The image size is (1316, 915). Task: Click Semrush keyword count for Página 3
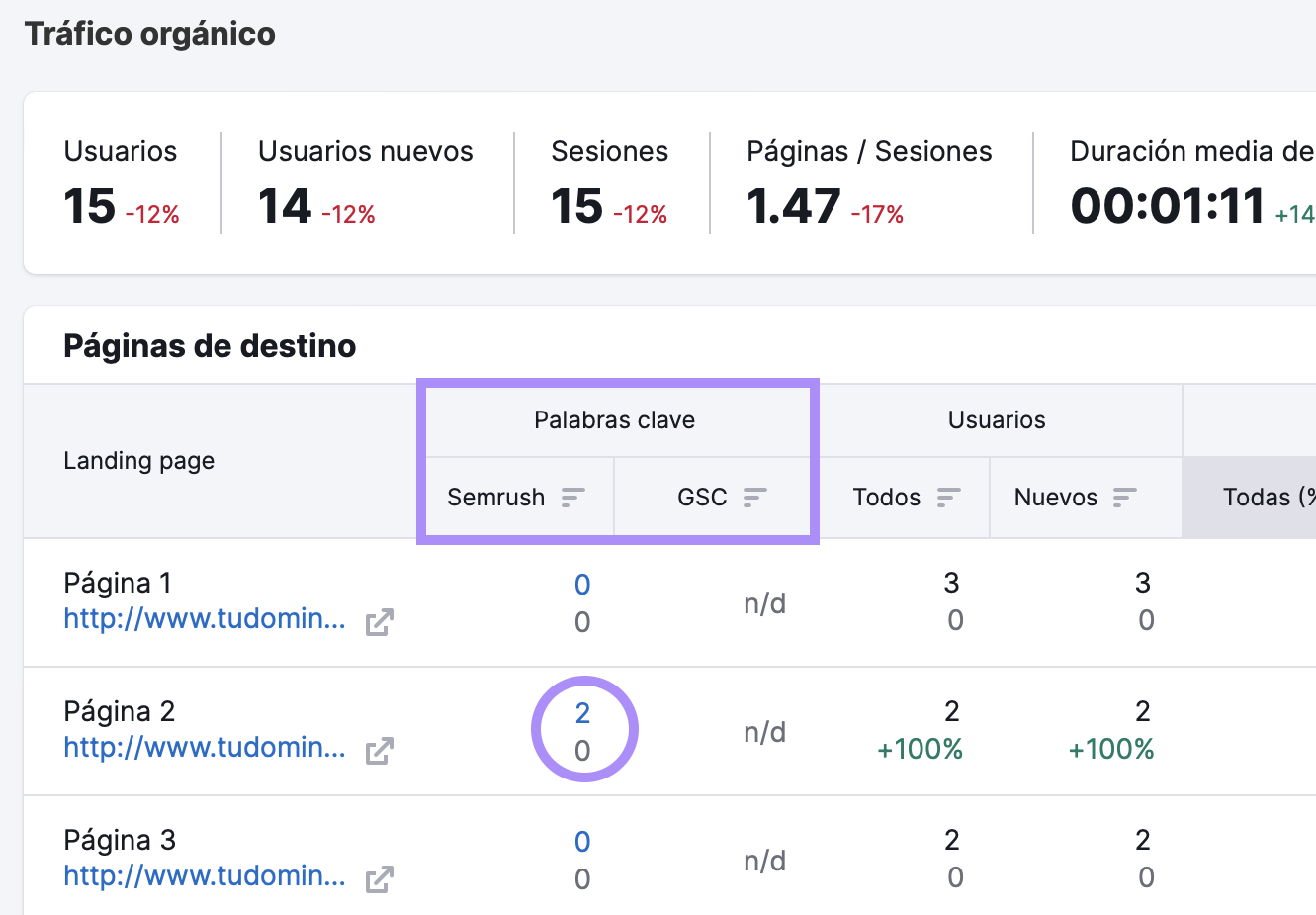pyautogui.click(x=582, y=842)
